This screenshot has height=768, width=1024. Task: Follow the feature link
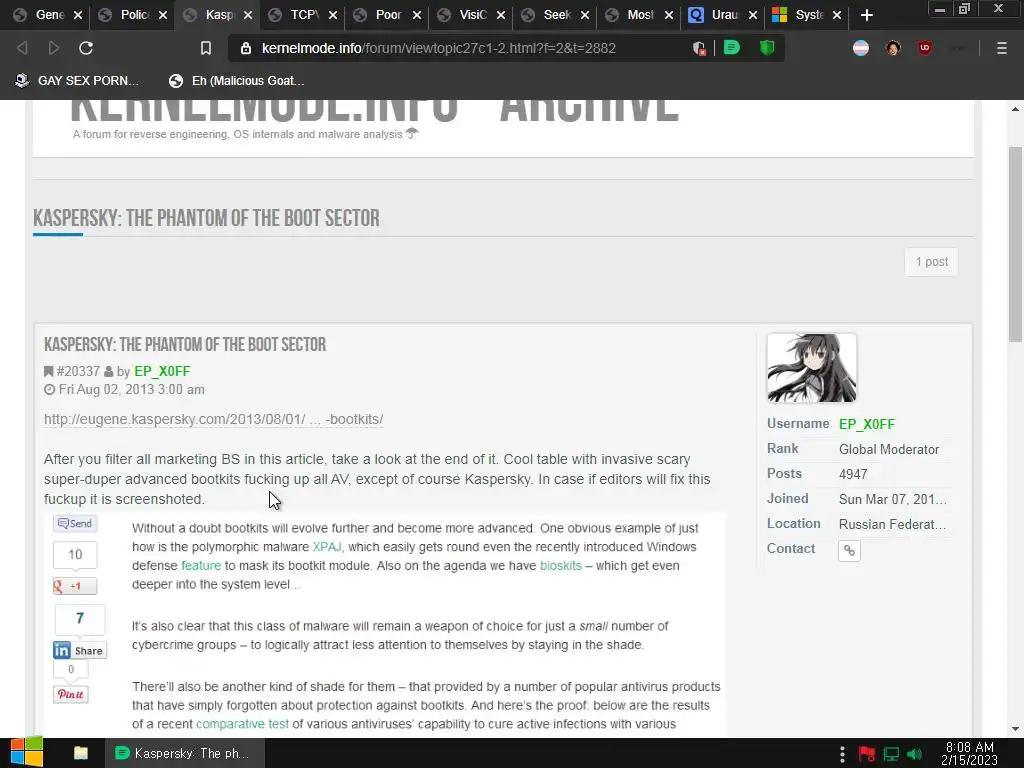coord(201,566)
